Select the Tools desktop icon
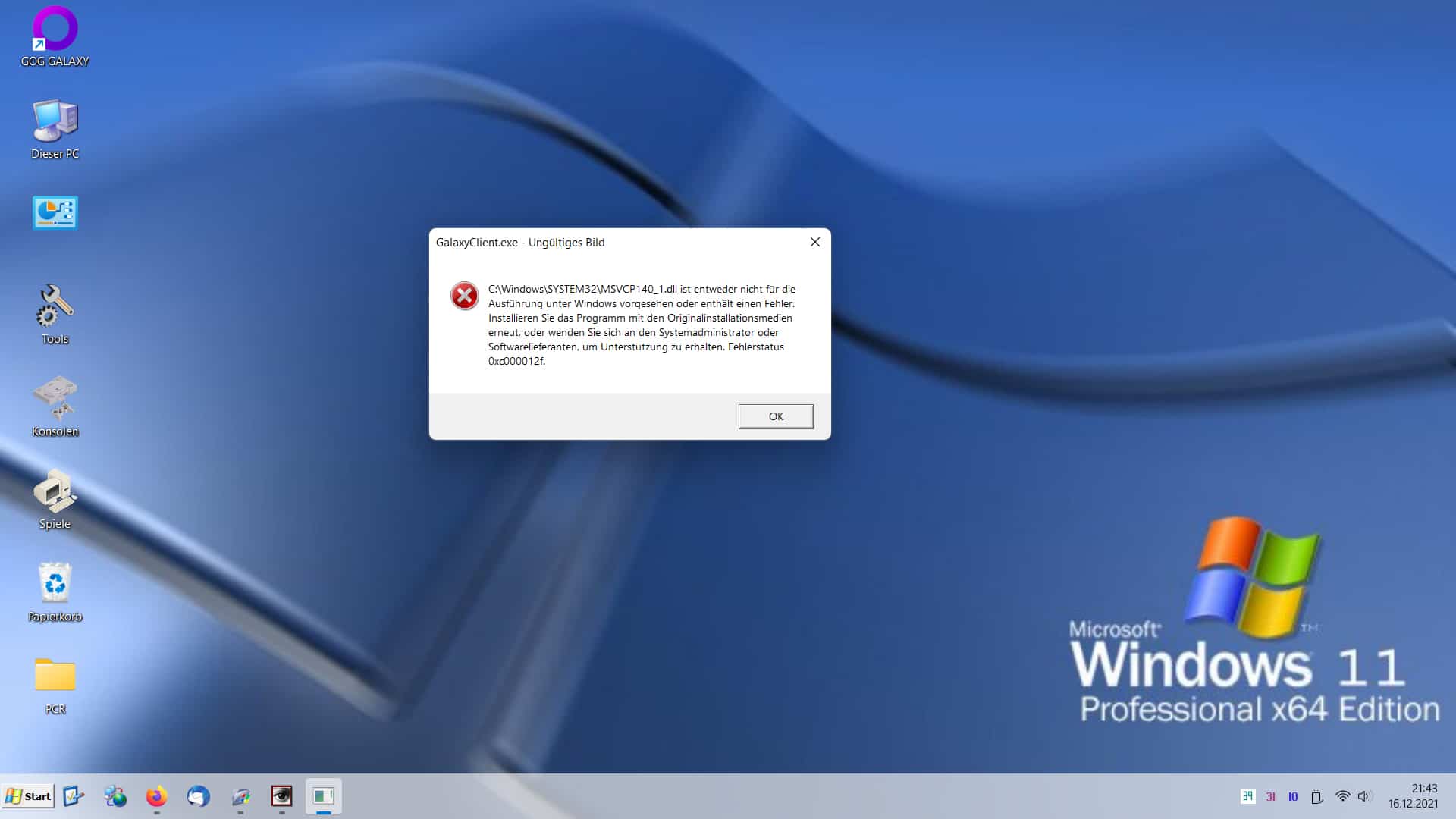This screenshot has width=1456, height=819. click(55, 315)
